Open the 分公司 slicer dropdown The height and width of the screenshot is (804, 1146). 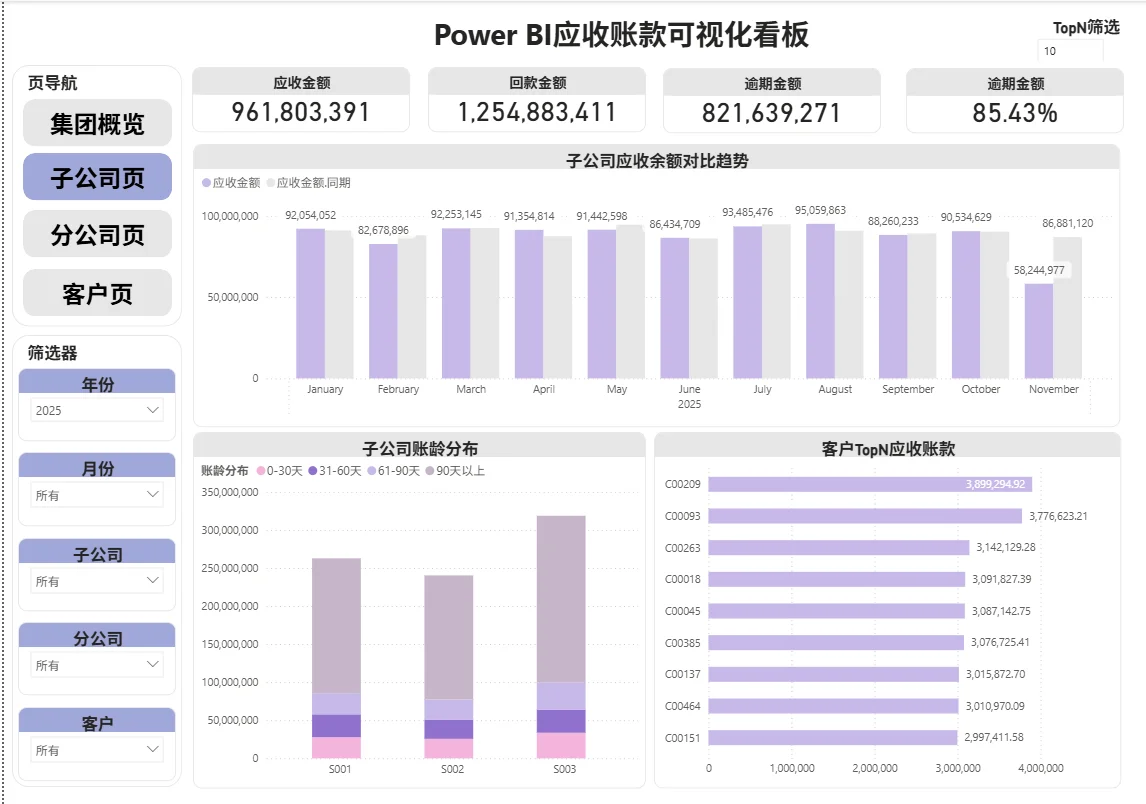(97, 665)
